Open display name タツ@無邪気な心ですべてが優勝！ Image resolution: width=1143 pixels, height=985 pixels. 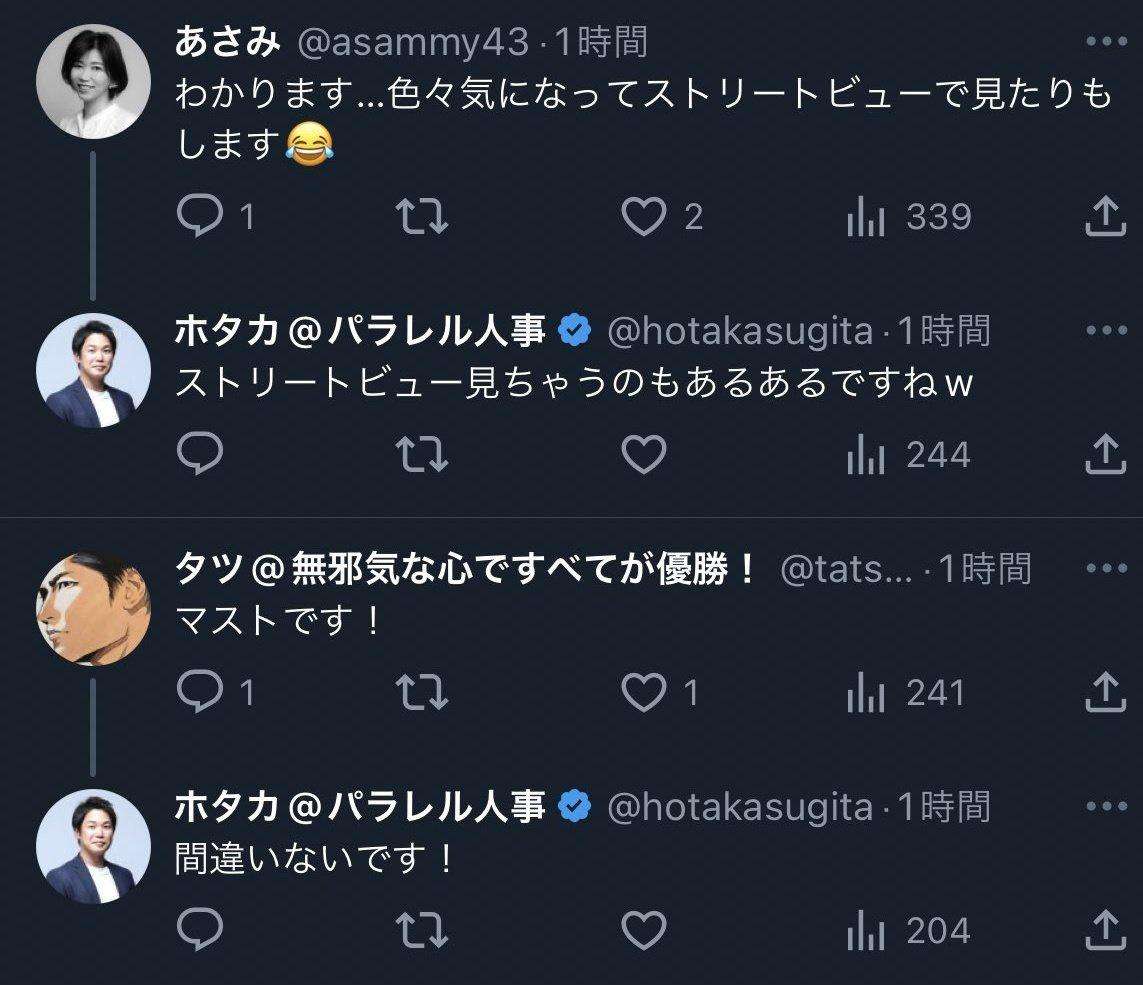465,569
